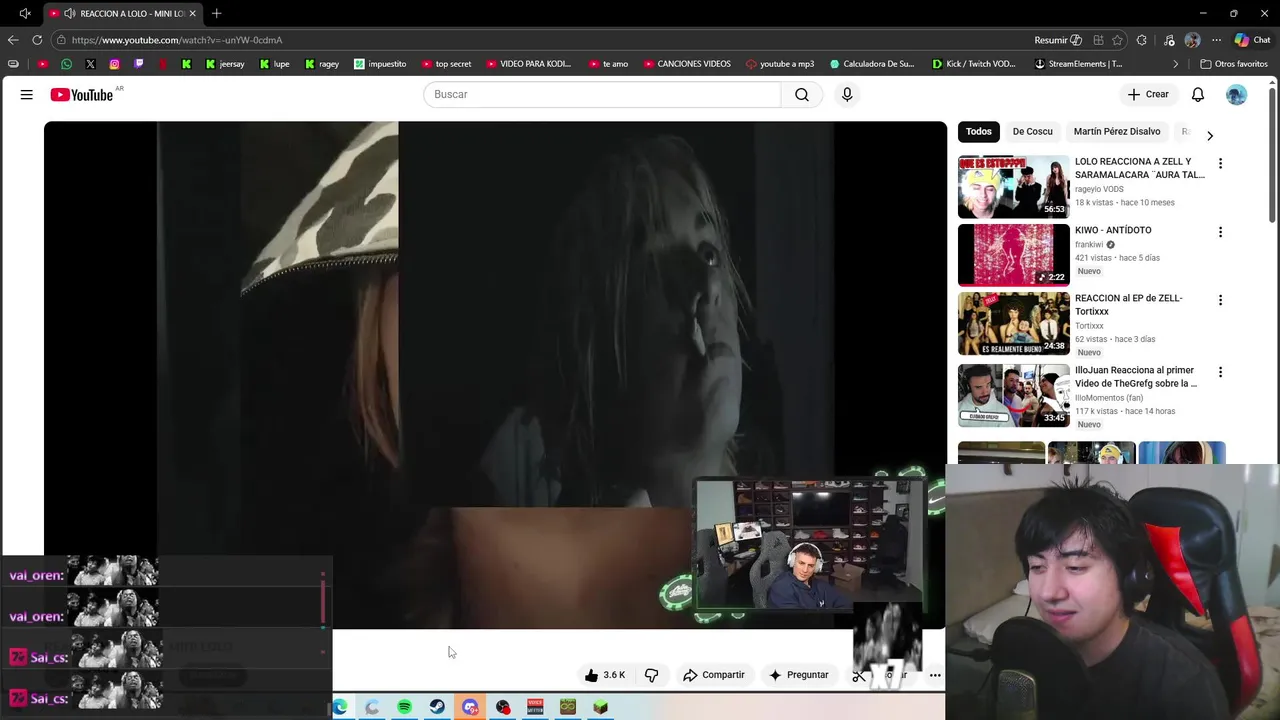Open the ragey Kick bookmark
Screen dimensions: 1280x720
322,64
